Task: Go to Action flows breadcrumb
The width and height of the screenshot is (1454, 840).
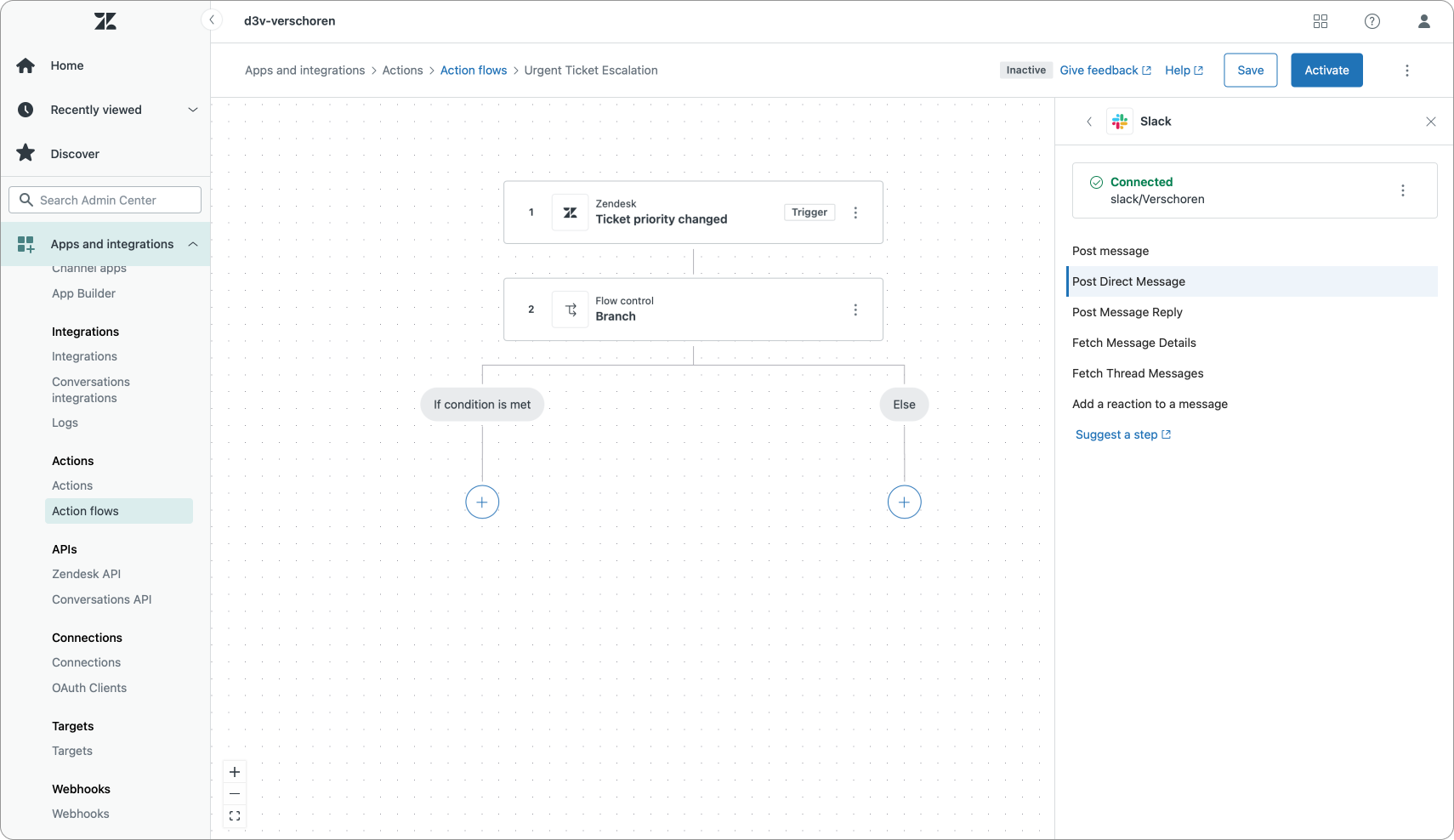Action: click(474, 71)
